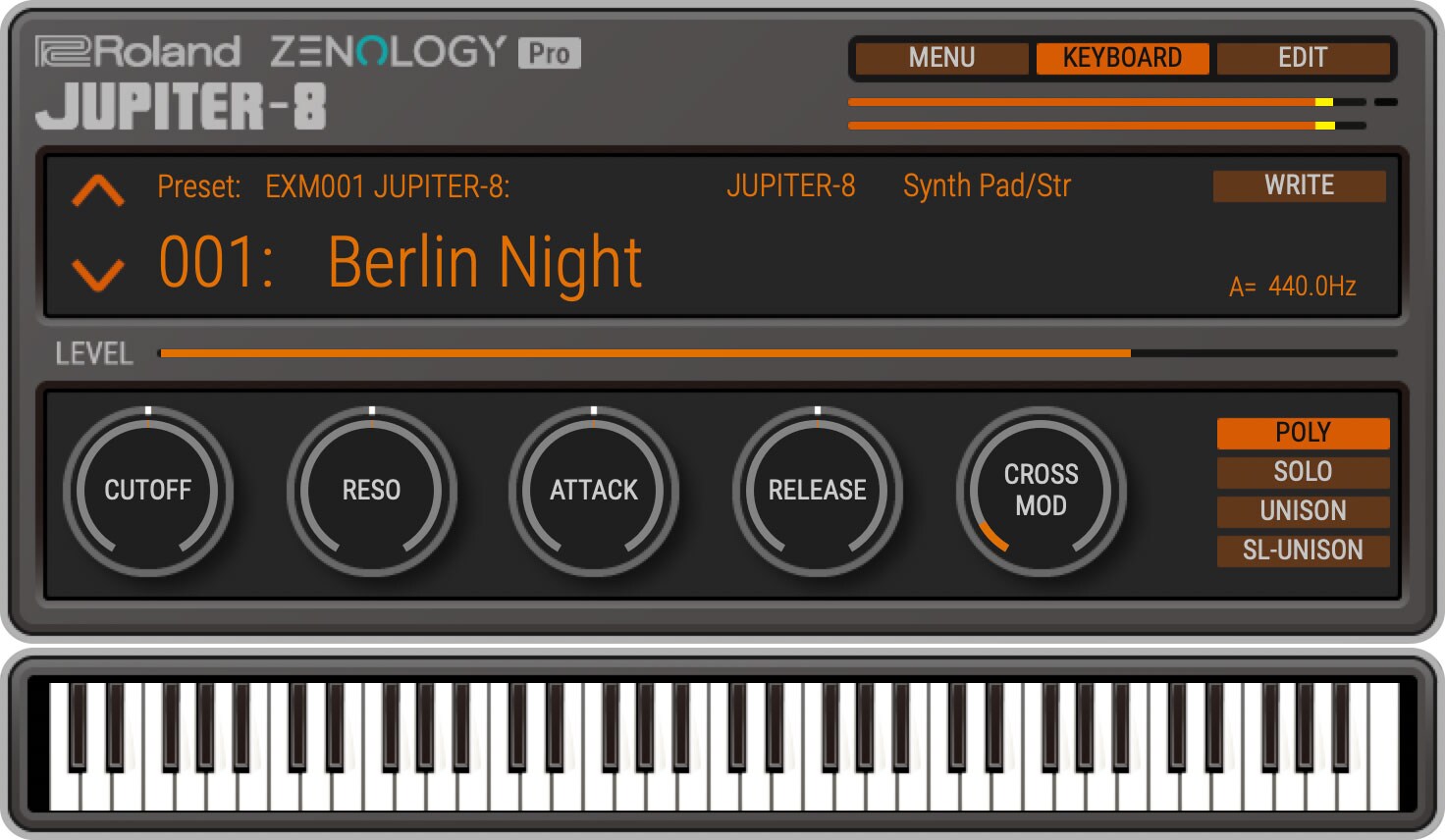Click the Roland logo
The image size is (1445, 840).
[137, 52]
